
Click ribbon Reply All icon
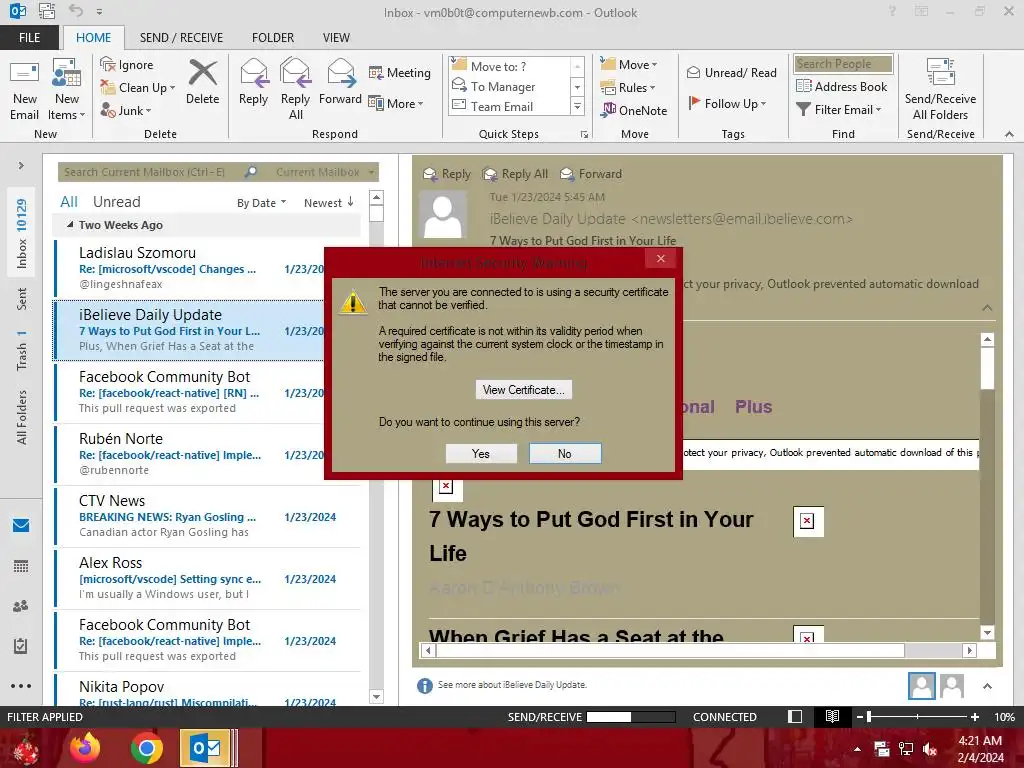295,89
